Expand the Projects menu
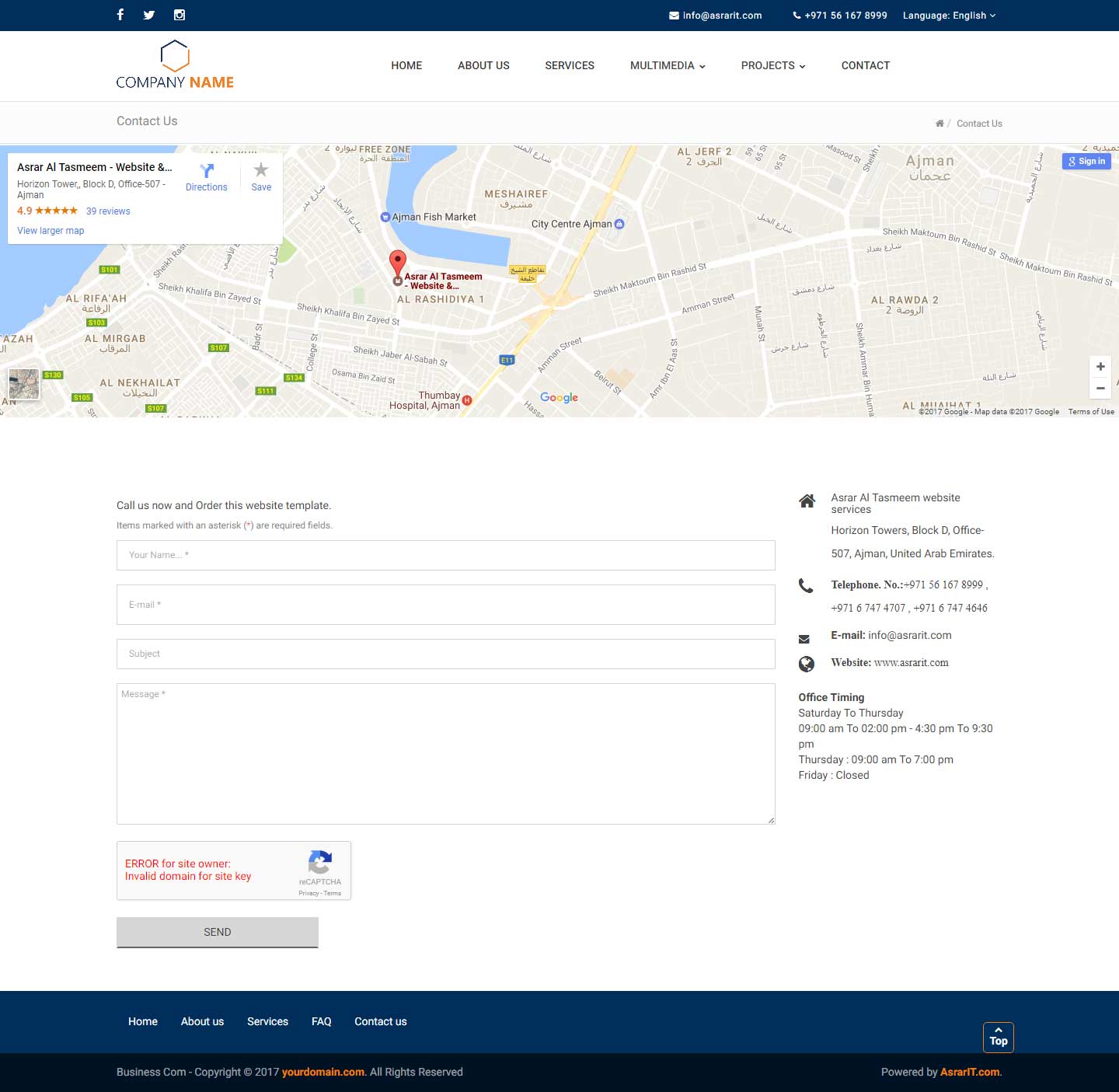 [773, 65]
